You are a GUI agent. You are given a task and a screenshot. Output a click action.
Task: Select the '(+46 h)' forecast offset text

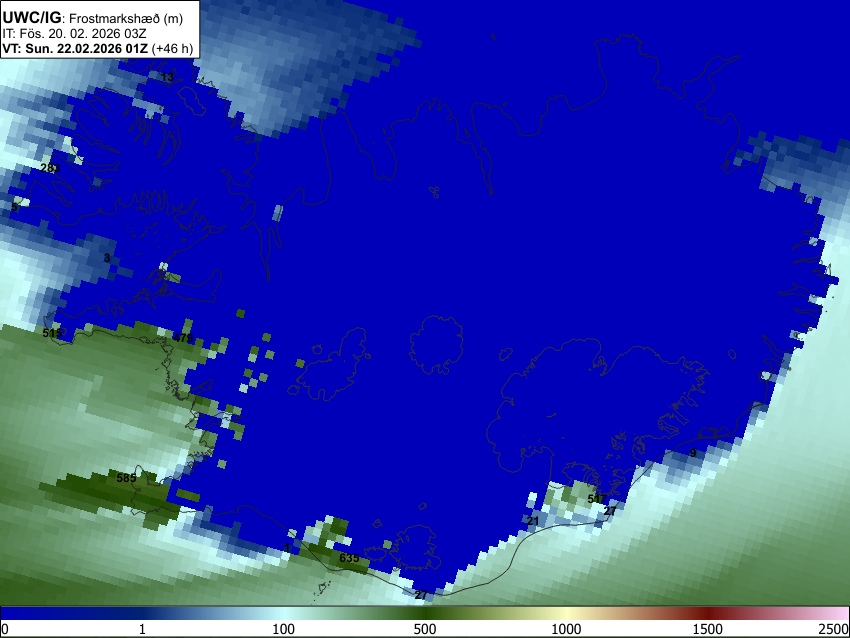click(172, 48)
